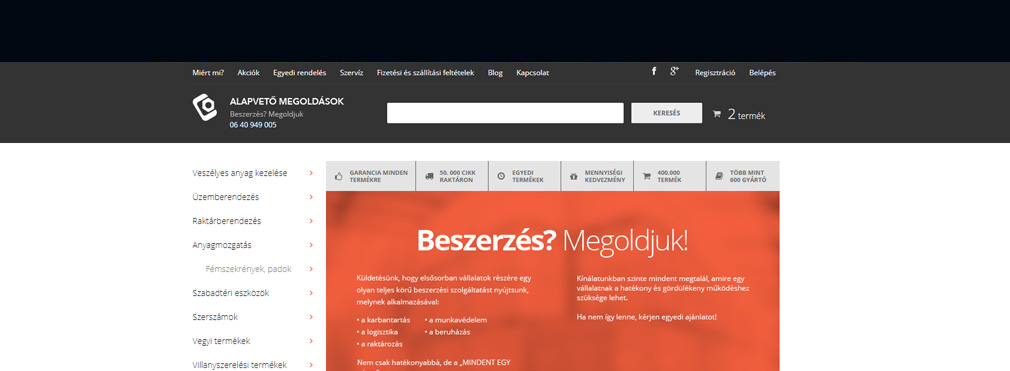Expand Anyagmozgatás category arrow

pyautogui.click(x=311, y=245)
